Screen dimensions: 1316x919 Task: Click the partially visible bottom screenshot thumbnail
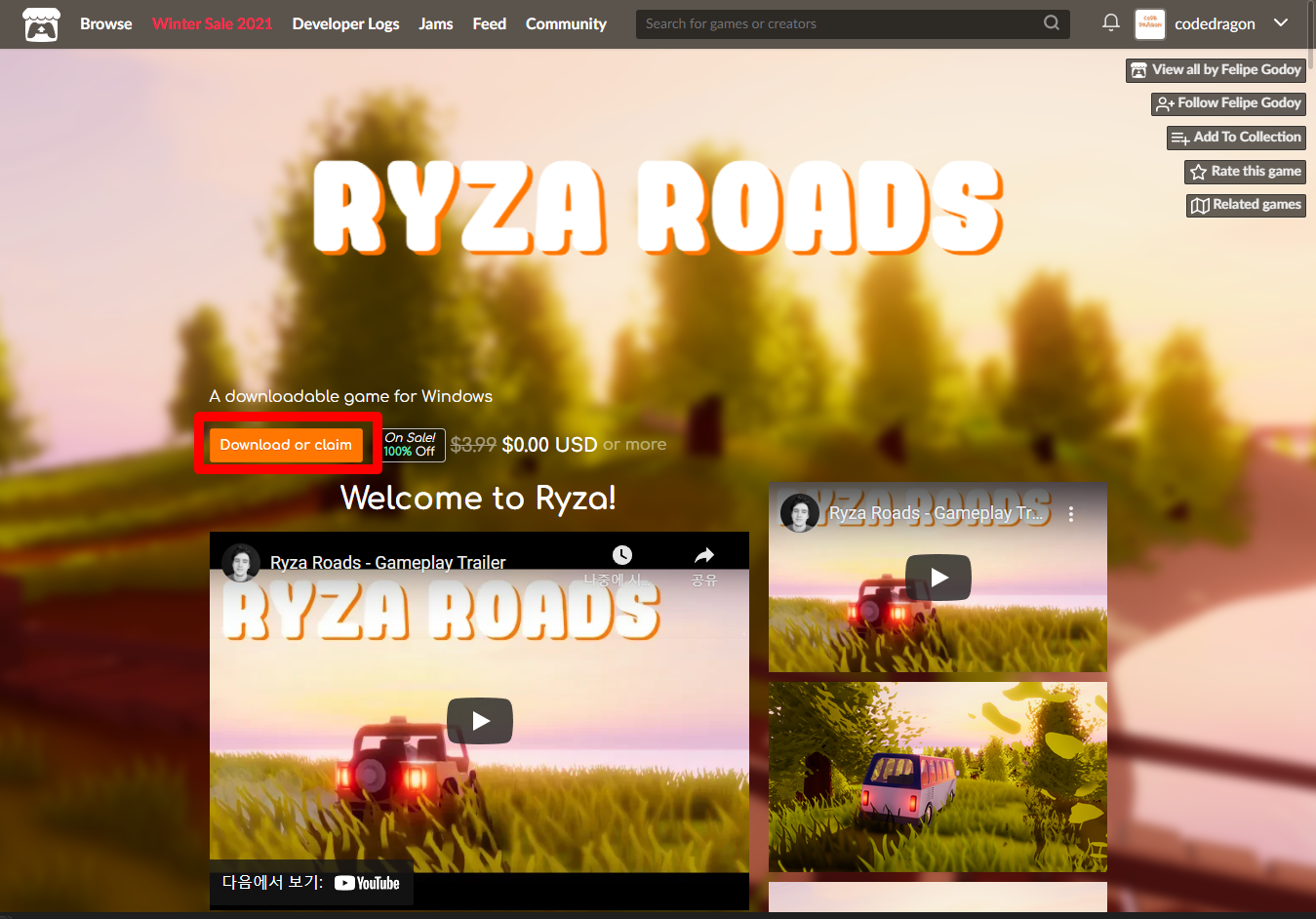tap(937, 897)
